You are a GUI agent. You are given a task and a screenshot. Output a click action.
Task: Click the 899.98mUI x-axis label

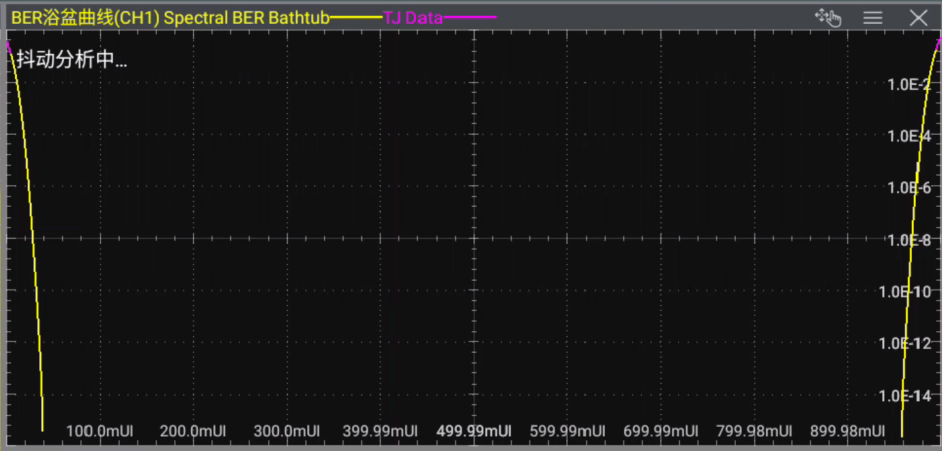click(x=848, y=431)
